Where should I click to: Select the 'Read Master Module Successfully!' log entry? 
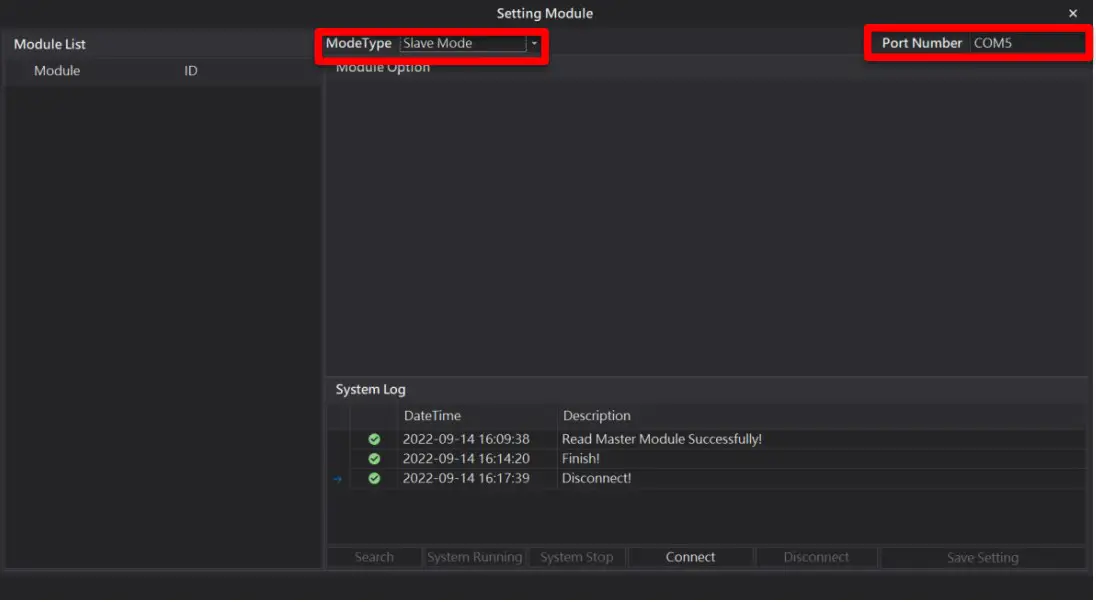click(x=661, y=439)
